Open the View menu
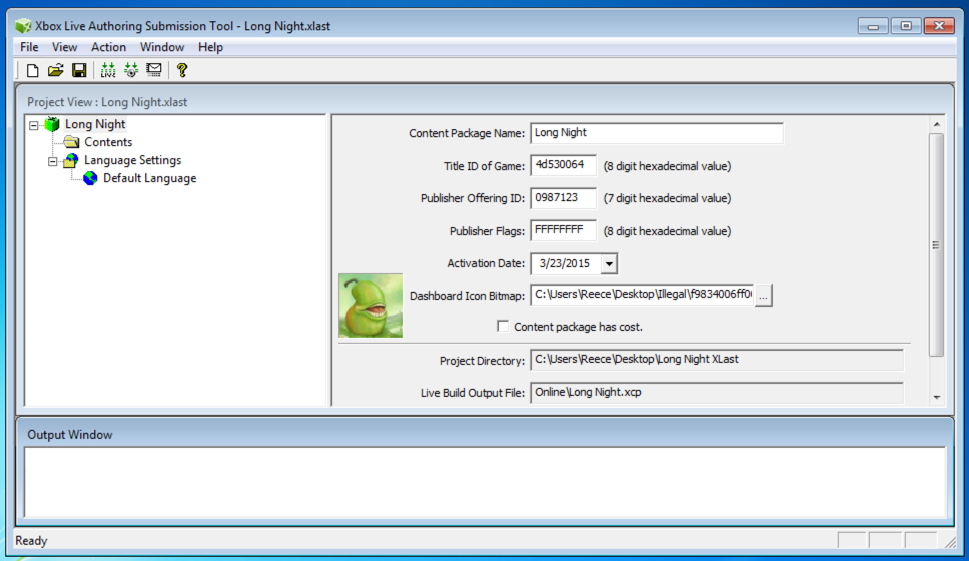 [x=64, y=47]
